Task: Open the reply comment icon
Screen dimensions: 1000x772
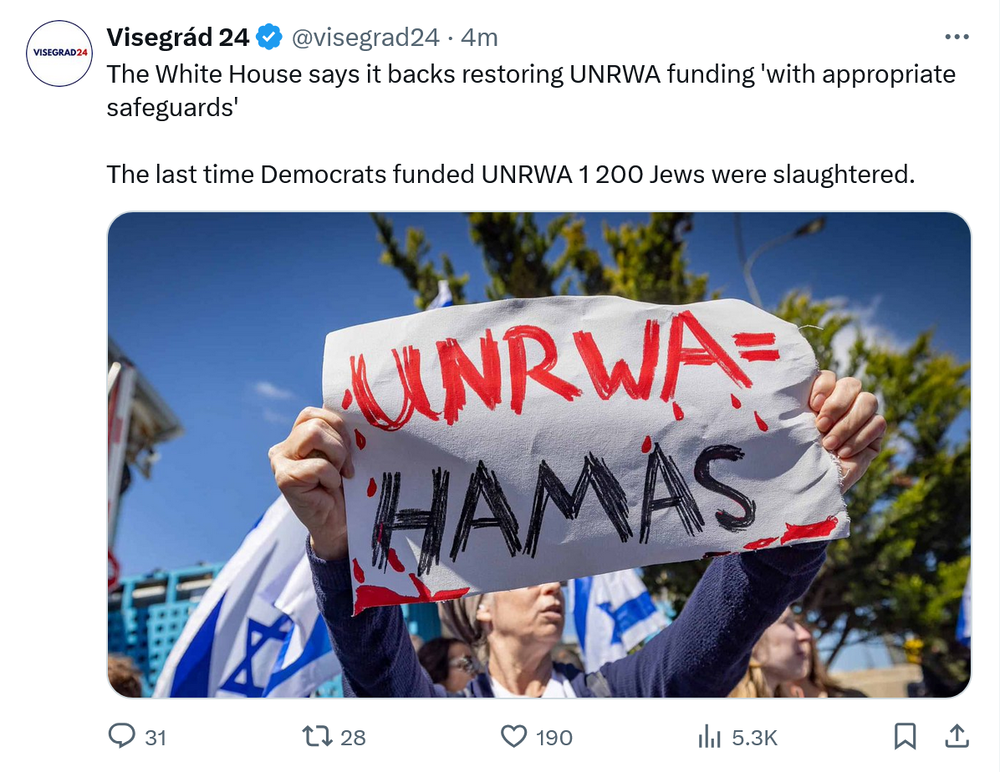Action: pos(121,736)
